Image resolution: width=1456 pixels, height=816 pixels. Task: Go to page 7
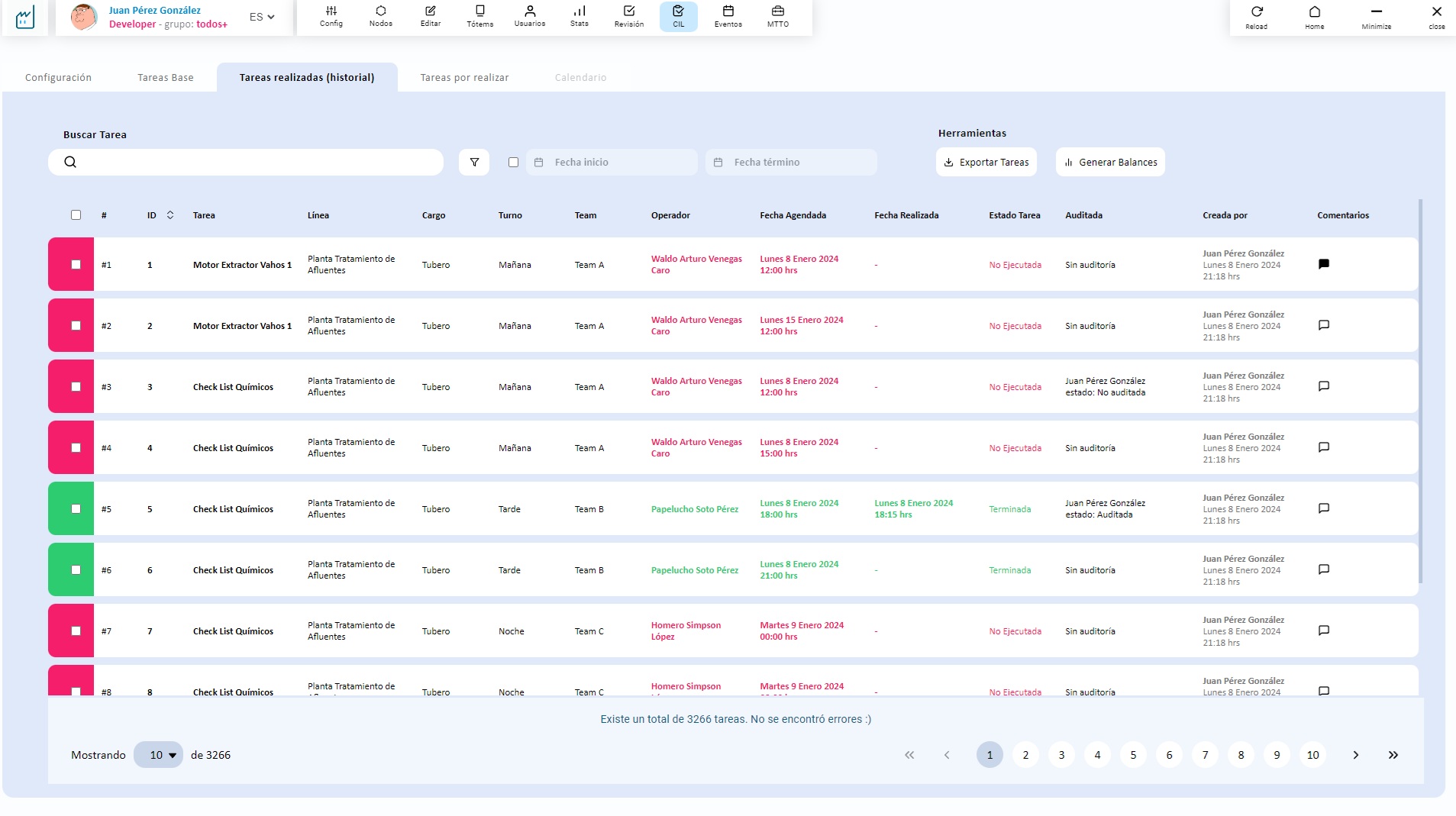1205,755
